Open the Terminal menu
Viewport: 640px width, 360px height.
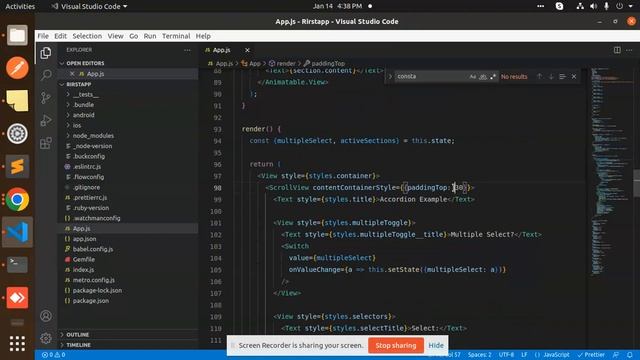tap(176, 36)
